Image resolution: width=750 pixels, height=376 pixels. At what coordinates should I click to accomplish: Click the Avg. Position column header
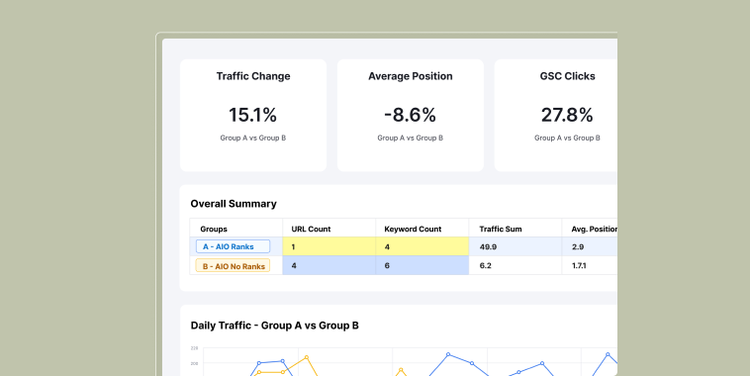pyautogui.click(x=594, y=229)
